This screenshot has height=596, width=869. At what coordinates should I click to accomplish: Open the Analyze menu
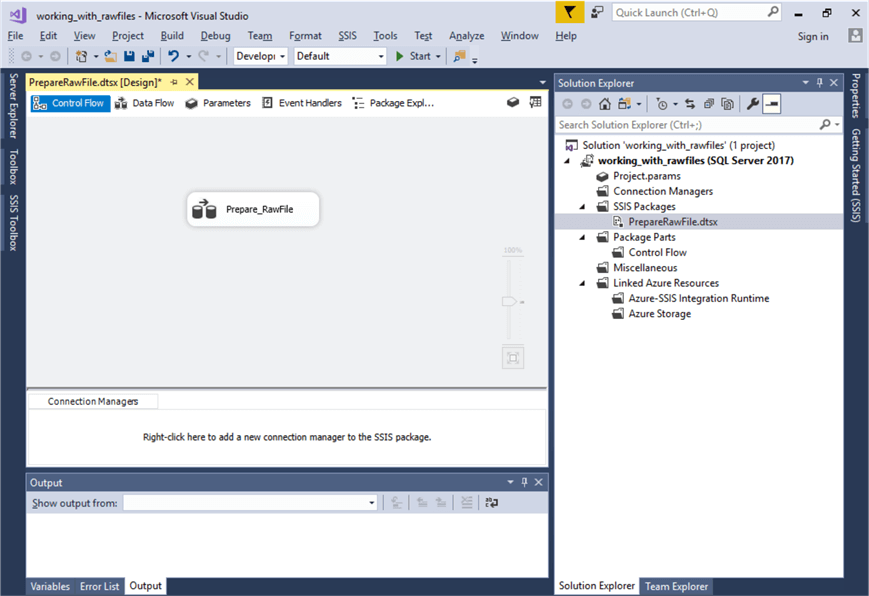[466, 36]
